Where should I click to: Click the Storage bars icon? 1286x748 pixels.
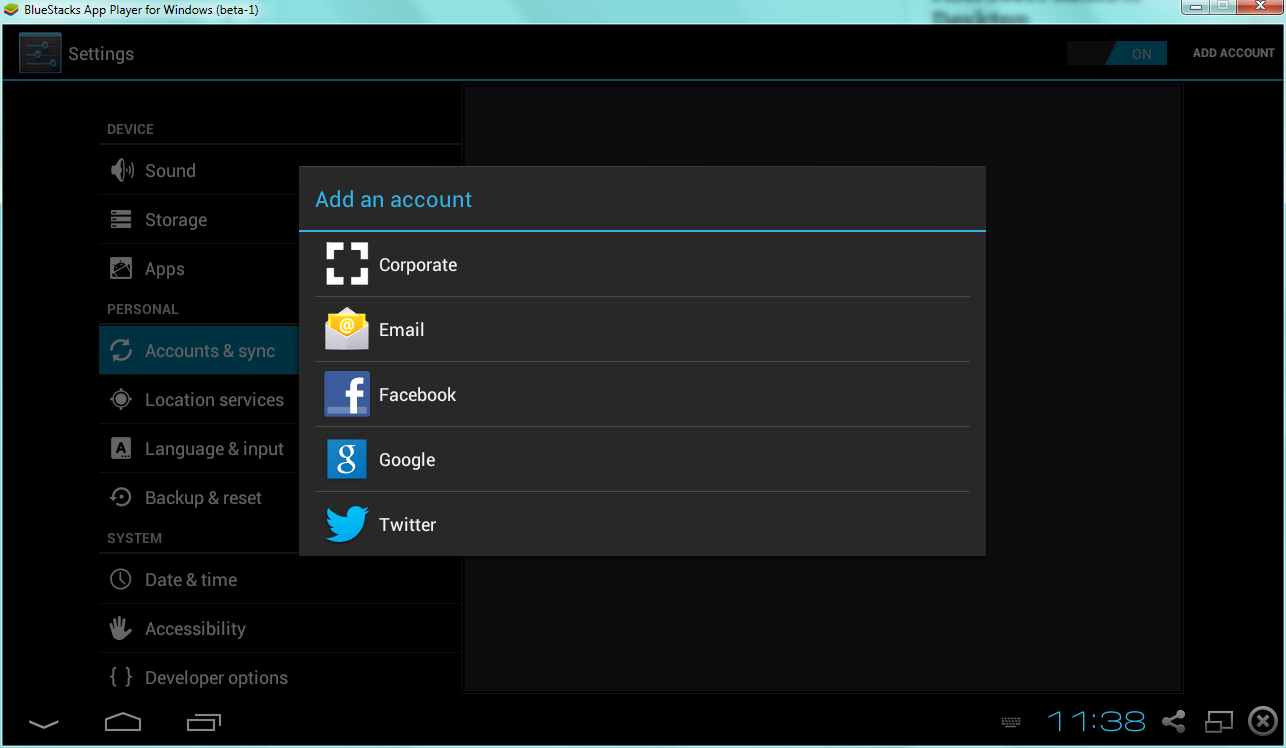pos(121,219)
